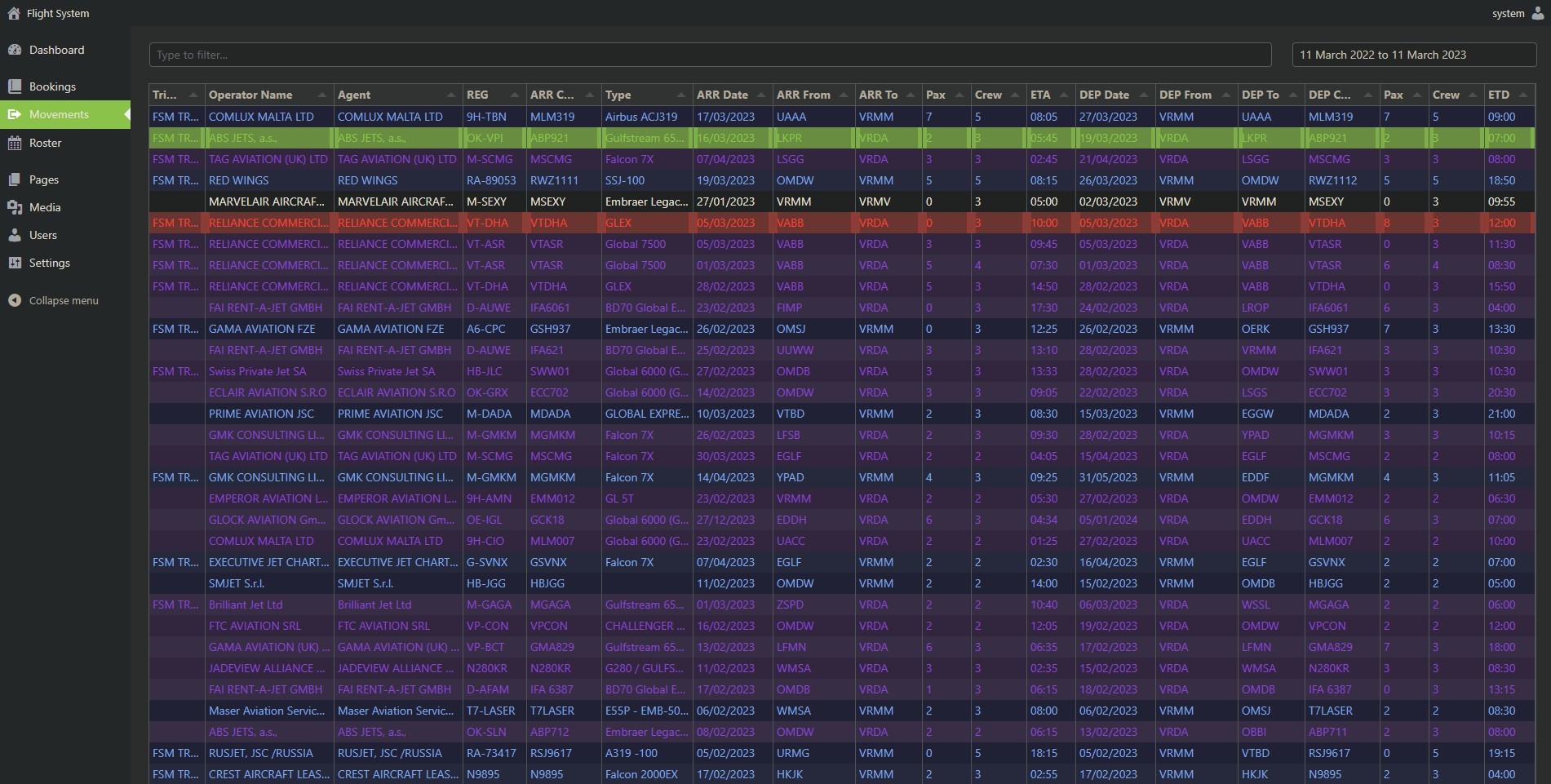
Task: Click the Dashboard gauge icon
Action: [x=14, y=50]
